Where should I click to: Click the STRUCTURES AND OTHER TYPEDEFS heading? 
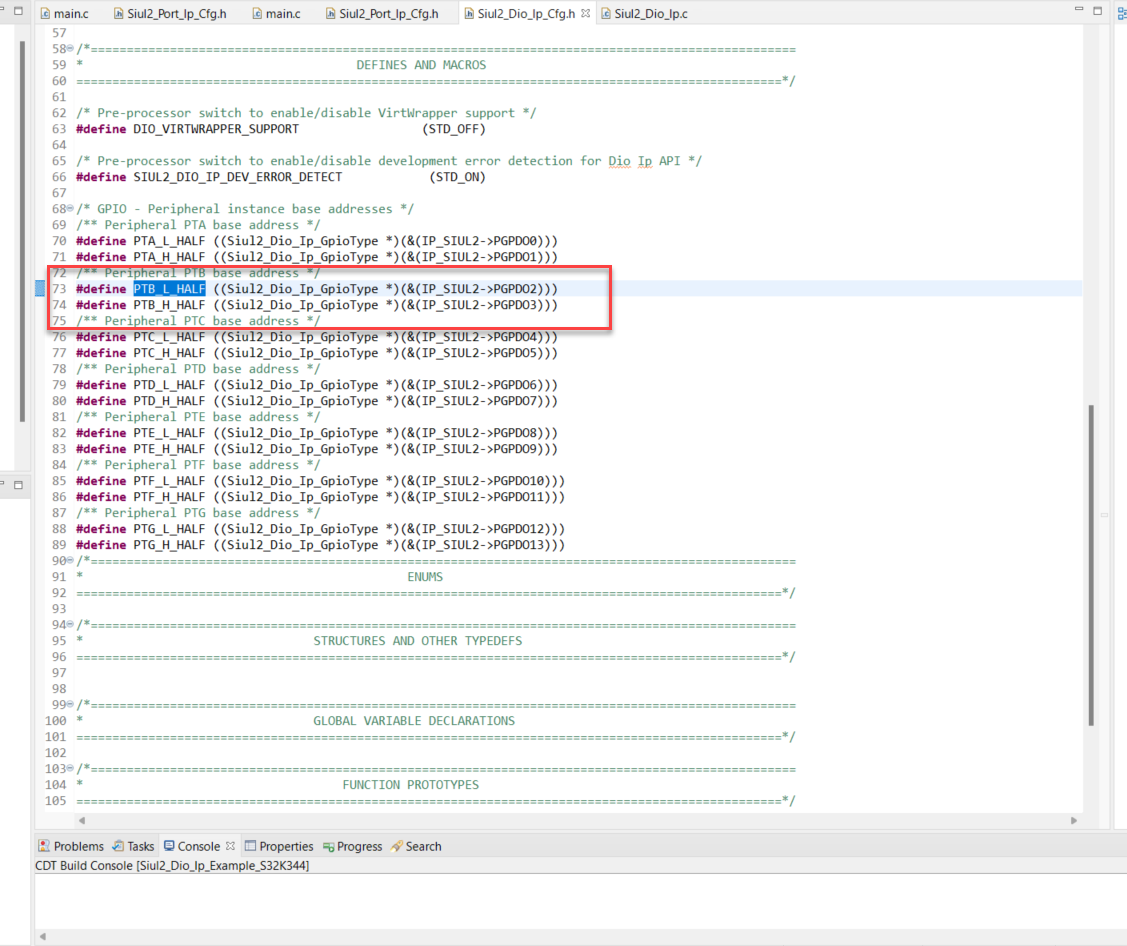click(418, 640)
